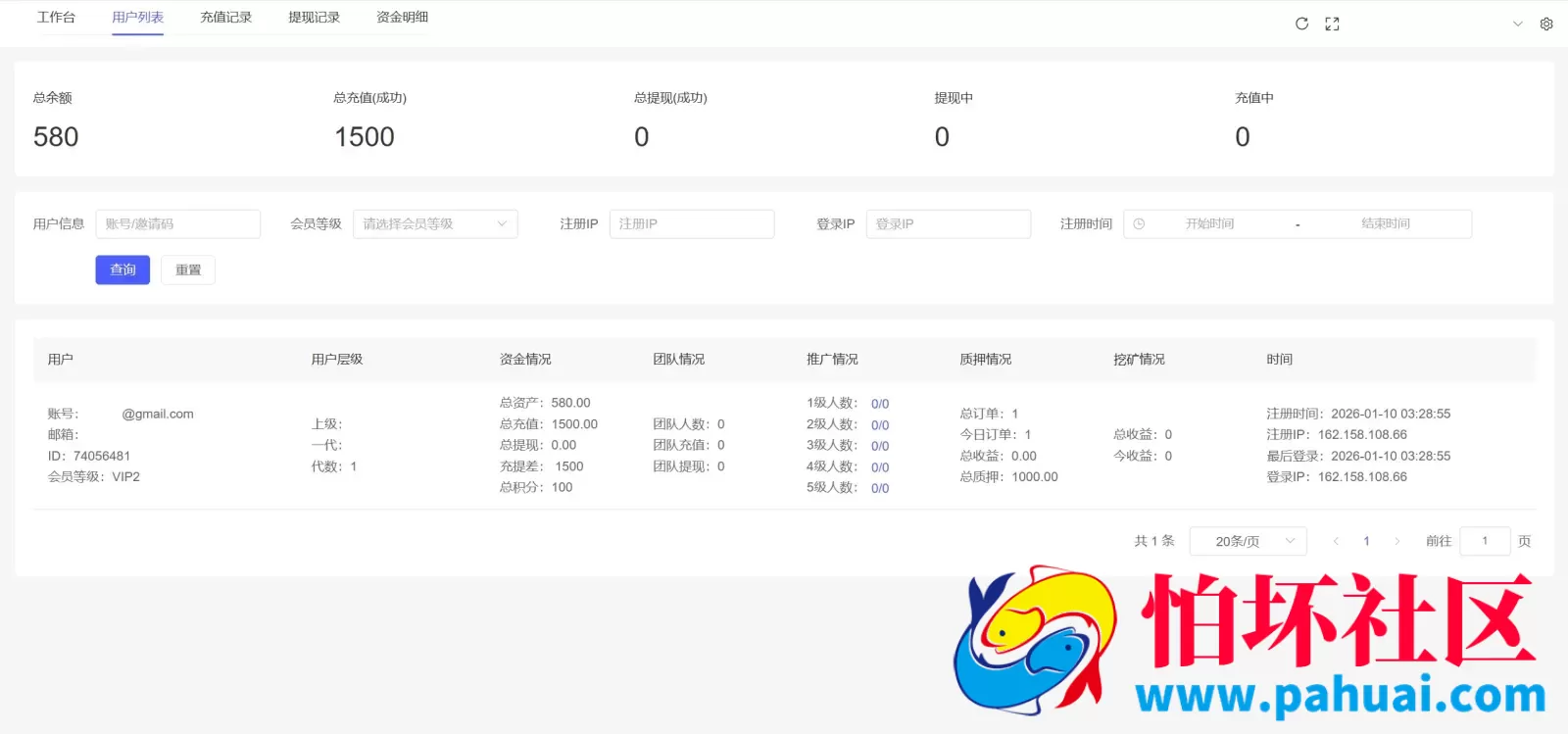
Task: Click the 时间 column header
Action: 1279,360
